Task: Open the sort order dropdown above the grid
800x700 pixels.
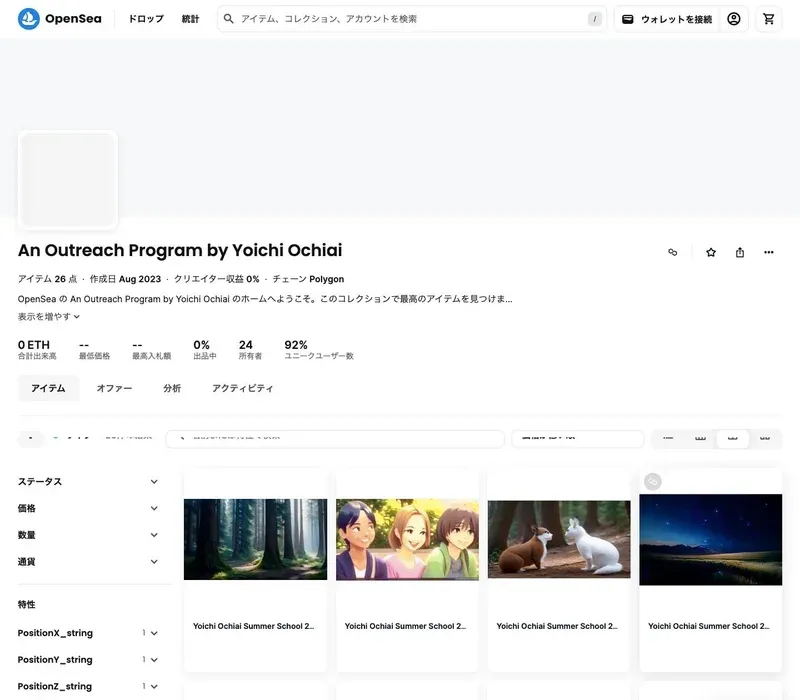Action: click(578, 439)
